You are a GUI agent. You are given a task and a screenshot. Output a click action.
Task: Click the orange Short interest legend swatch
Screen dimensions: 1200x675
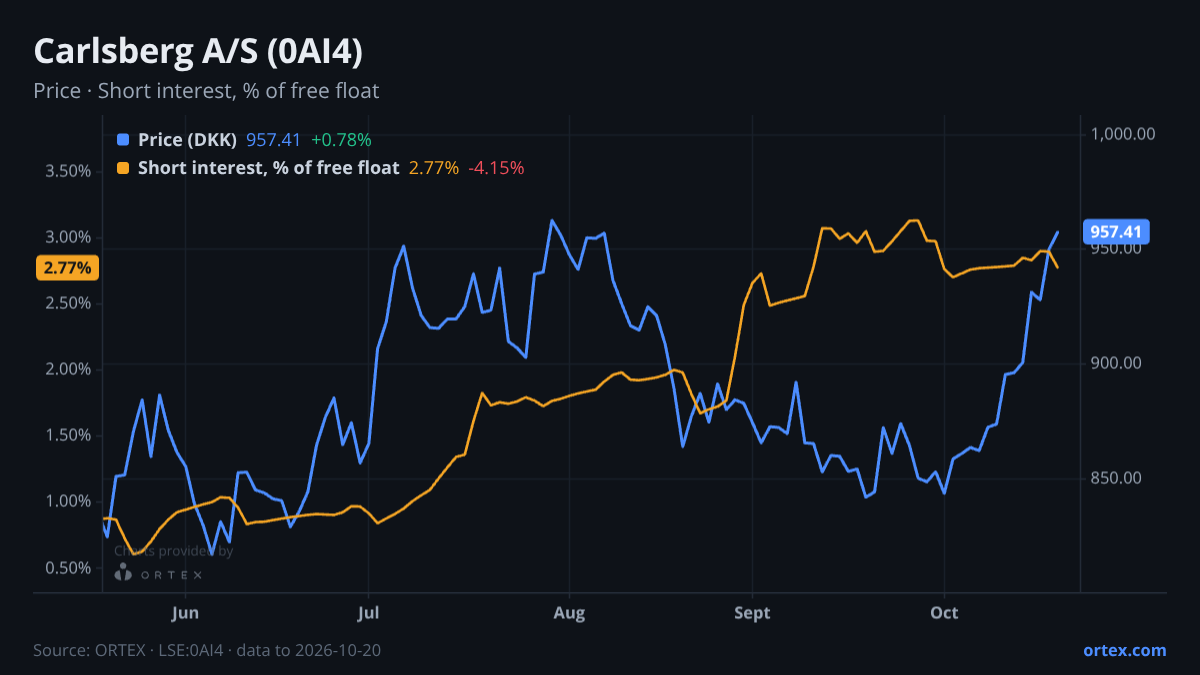coord(123,168)
